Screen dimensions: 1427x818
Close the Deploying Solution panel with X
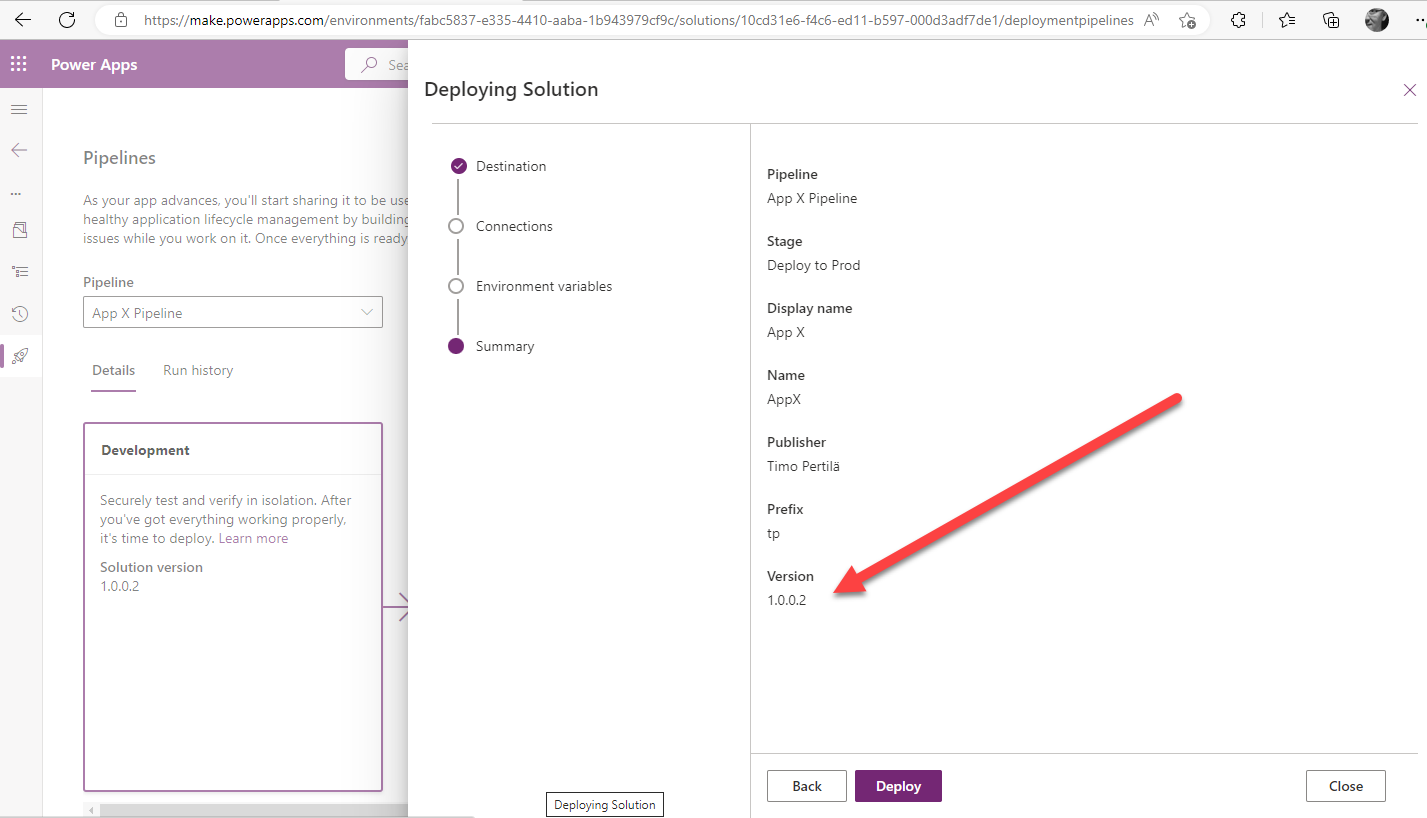tap(1409, 90)
